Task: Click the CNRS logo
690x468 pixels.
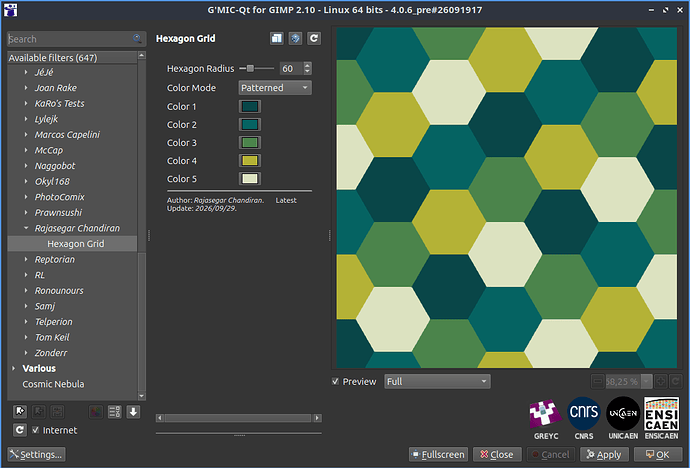Action: [x=584, y=413]
